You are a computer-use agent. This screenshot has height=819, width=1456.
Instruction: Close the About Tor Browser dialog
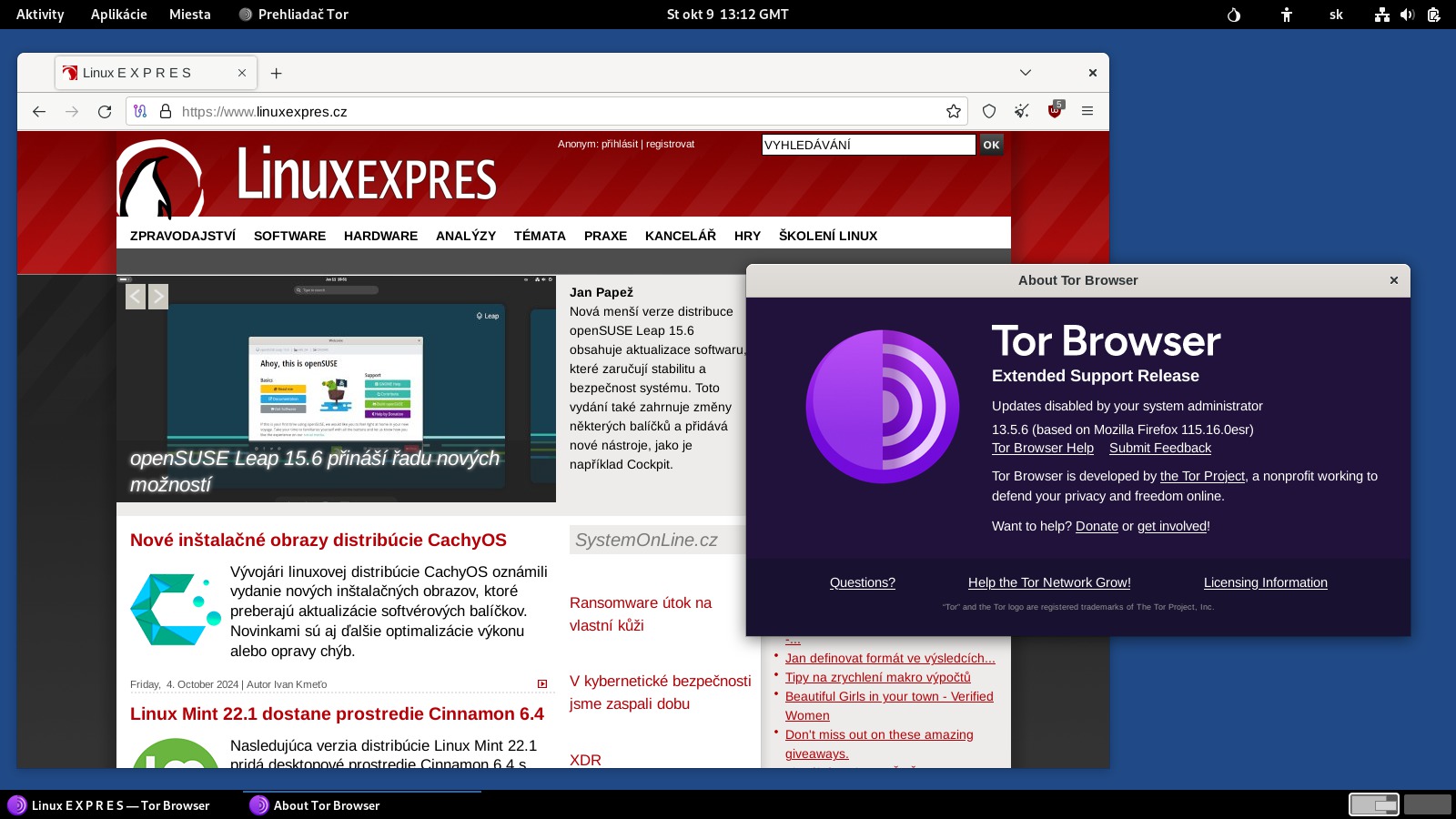click(x=1393, y=280)
